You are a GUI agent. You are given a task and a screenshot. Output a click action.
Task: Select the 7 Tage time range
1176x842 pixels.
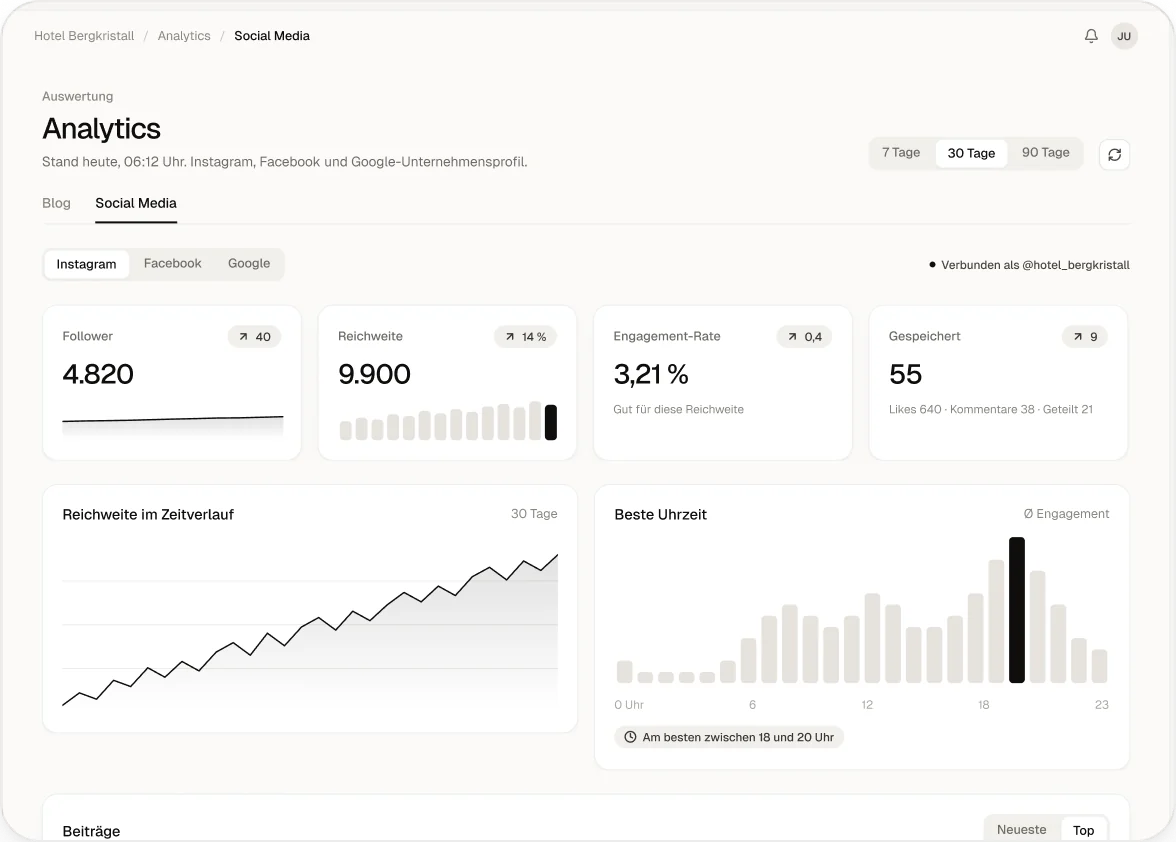(901, 153)
